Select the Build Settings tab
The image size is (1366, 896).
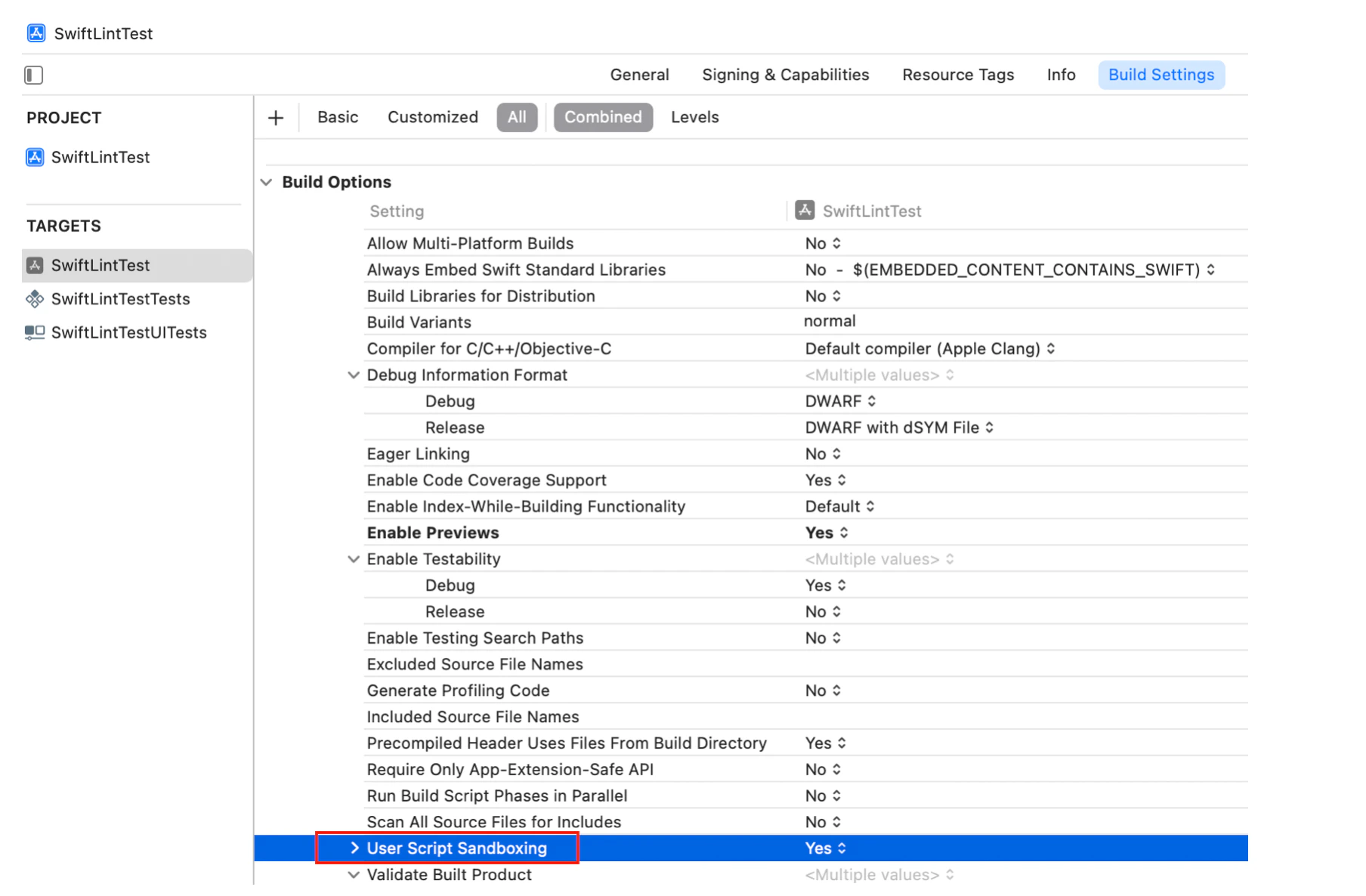click(1161, 75)
